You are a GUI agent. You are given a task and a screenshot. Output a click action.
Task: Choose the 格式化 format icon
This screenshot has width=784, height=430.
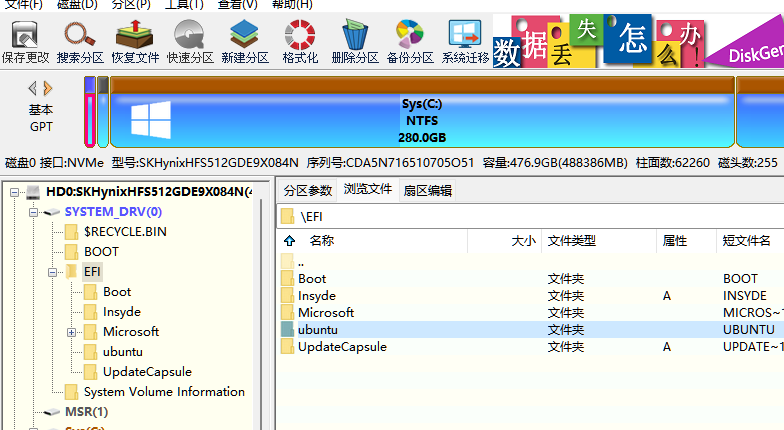coord(300,42)
